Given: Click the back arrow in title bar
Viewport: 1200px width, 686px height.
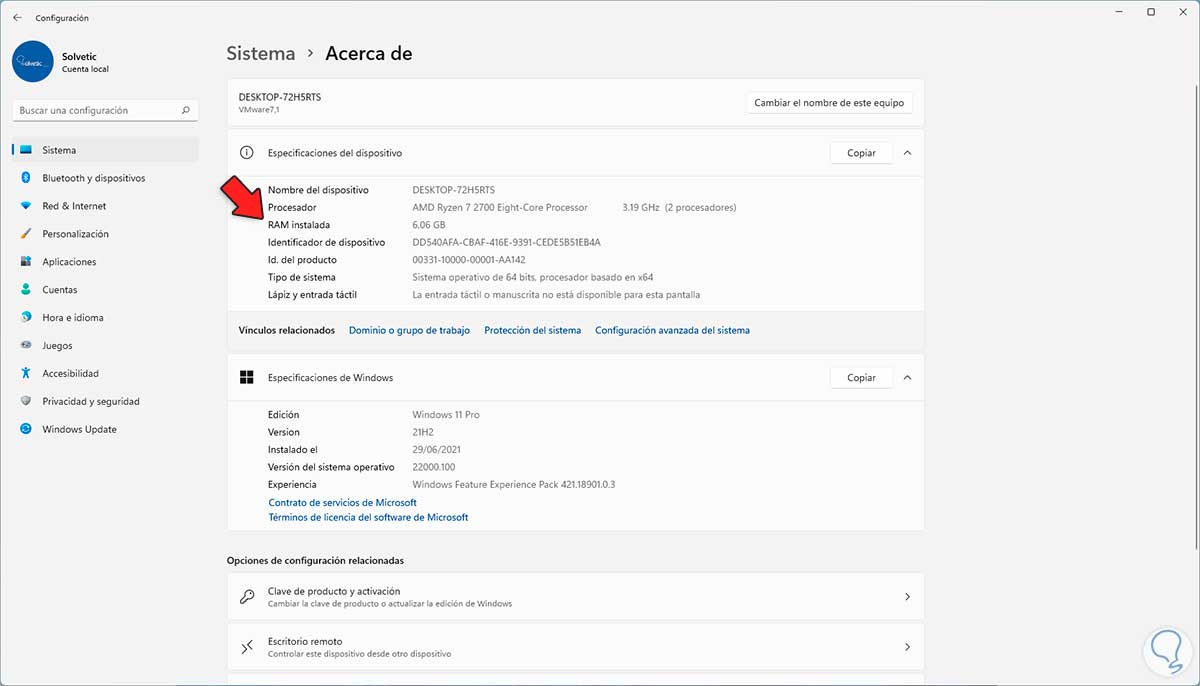Looking at the screenshot, I should coord(17,18).
